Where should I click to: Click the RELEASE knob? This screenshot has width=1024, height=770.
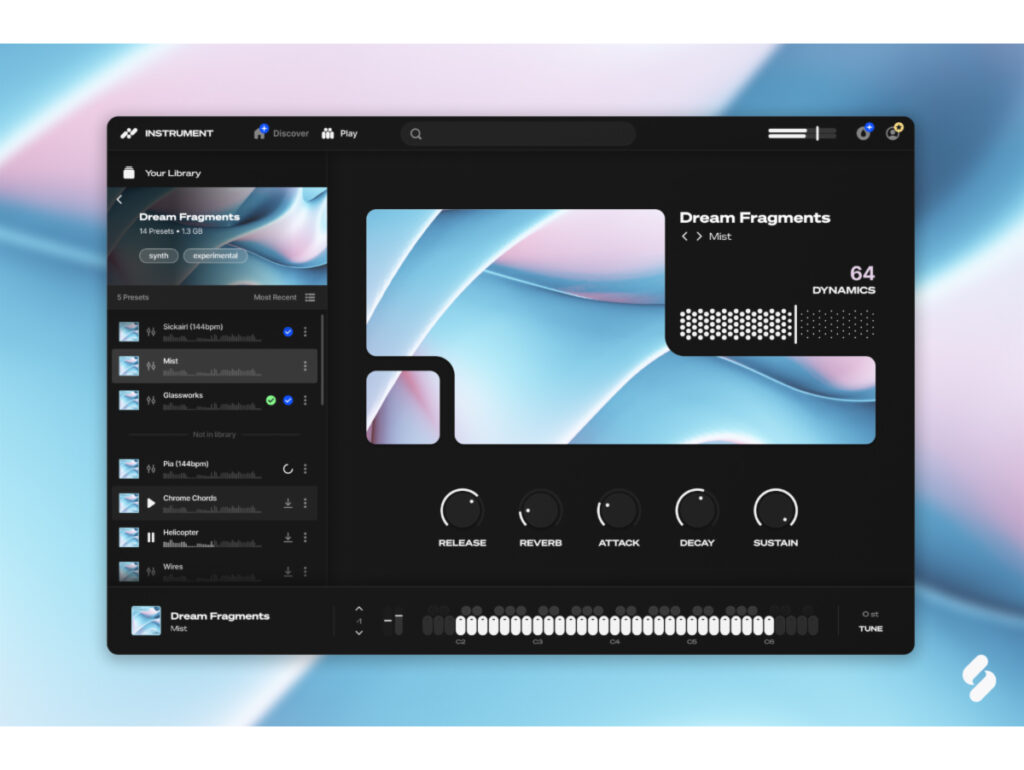pos(462,509)
